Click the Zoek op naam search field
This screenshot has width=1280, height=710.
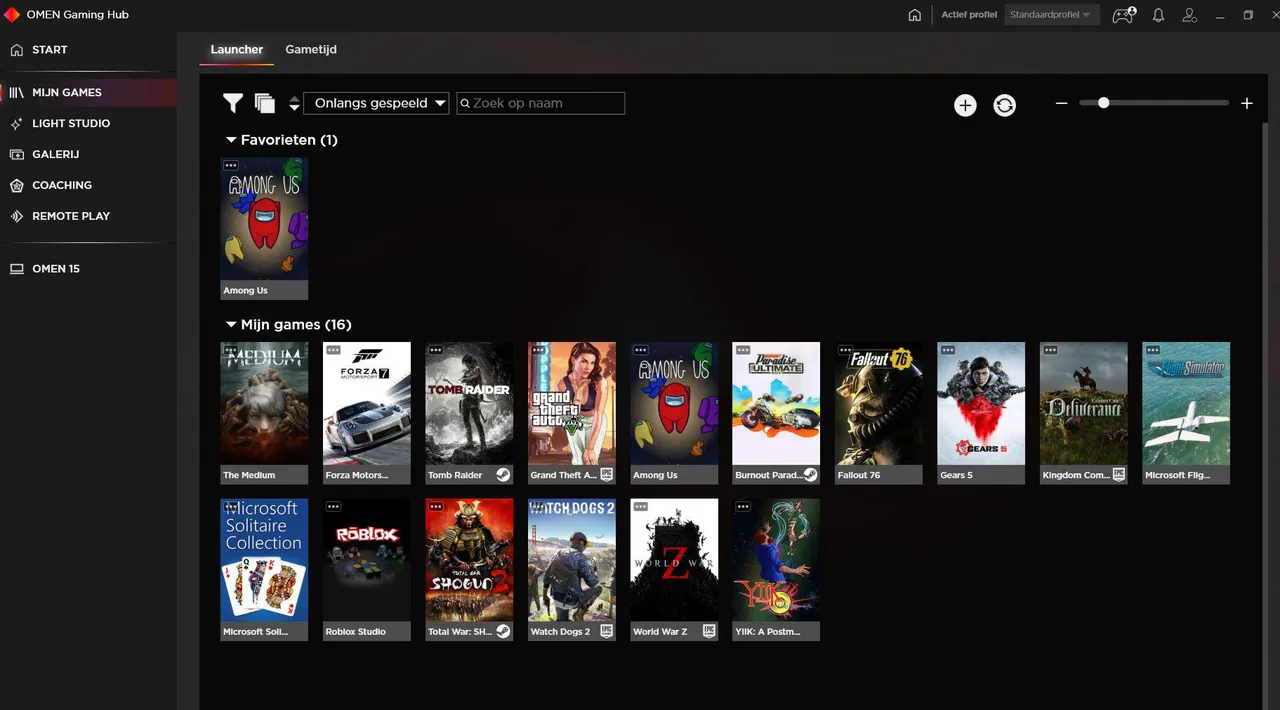click(541, 103)
